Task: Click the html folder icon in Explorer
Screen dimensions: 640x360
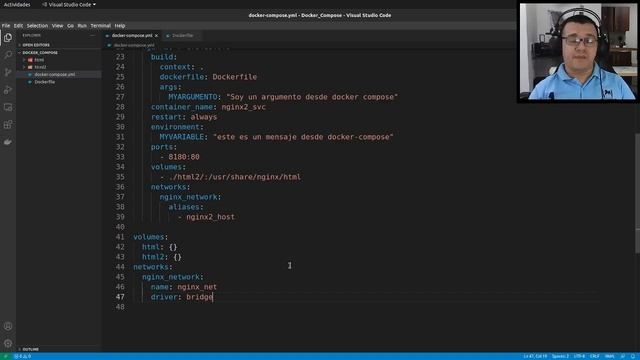Action: click(x=30, y=60)
